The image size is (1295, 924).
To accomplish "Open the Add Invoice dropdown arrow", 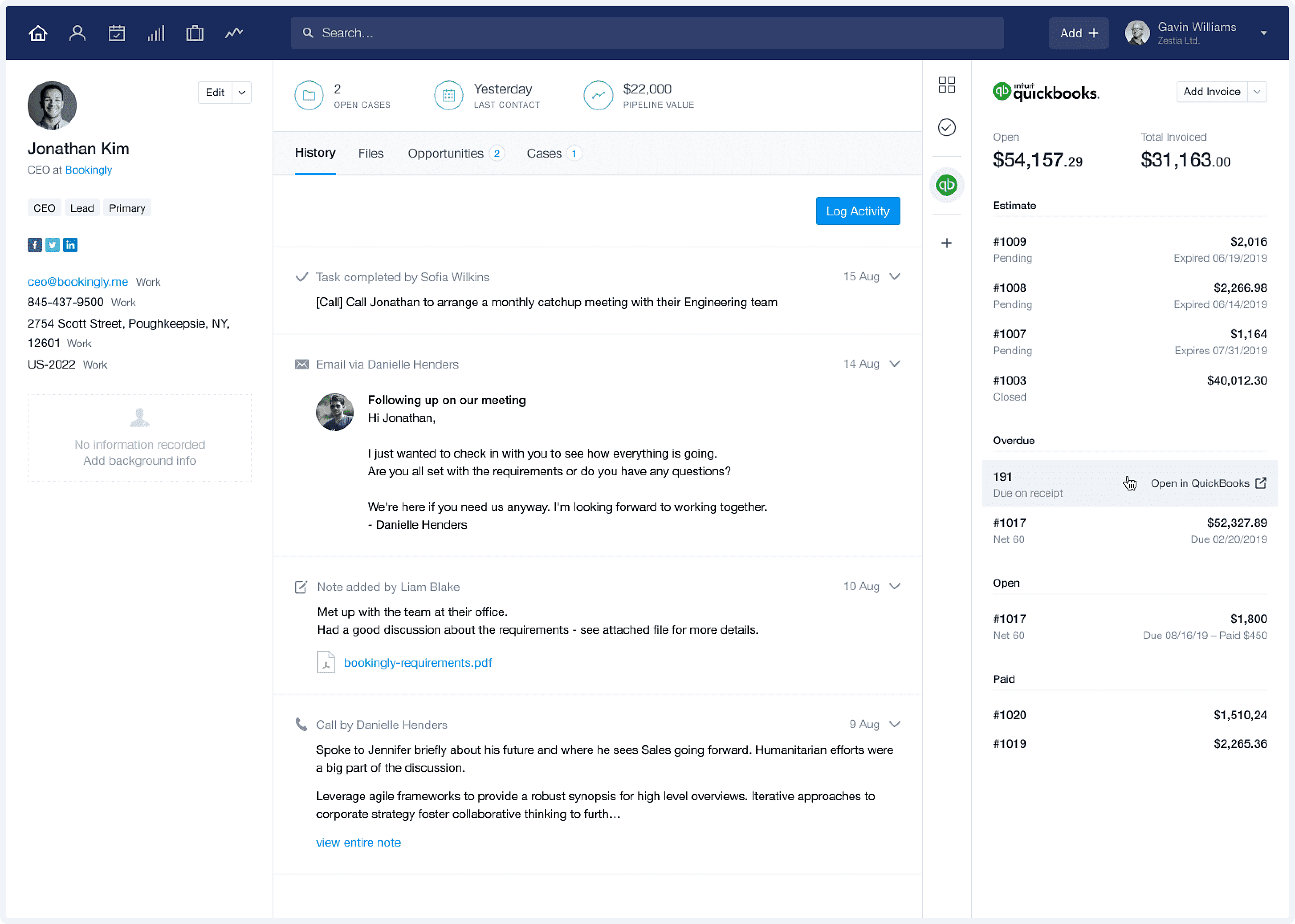I will tap(1257, 92).
